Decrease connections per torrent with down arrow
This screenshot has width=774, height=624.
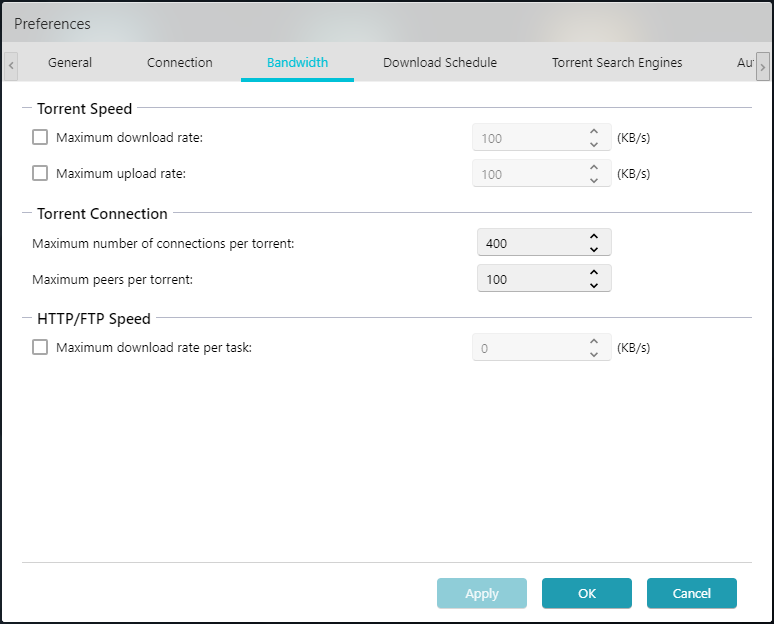click(x=594, y=250)
